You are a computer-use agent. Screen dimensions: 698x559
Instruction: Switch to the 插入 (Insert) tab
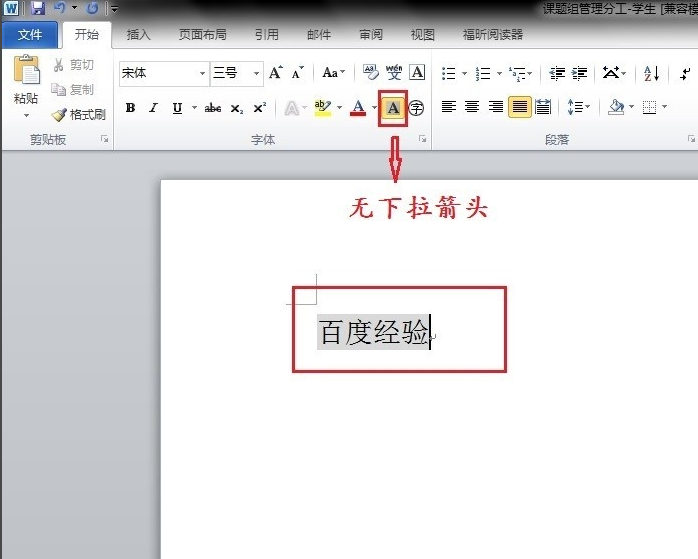(x=138, y=34)
